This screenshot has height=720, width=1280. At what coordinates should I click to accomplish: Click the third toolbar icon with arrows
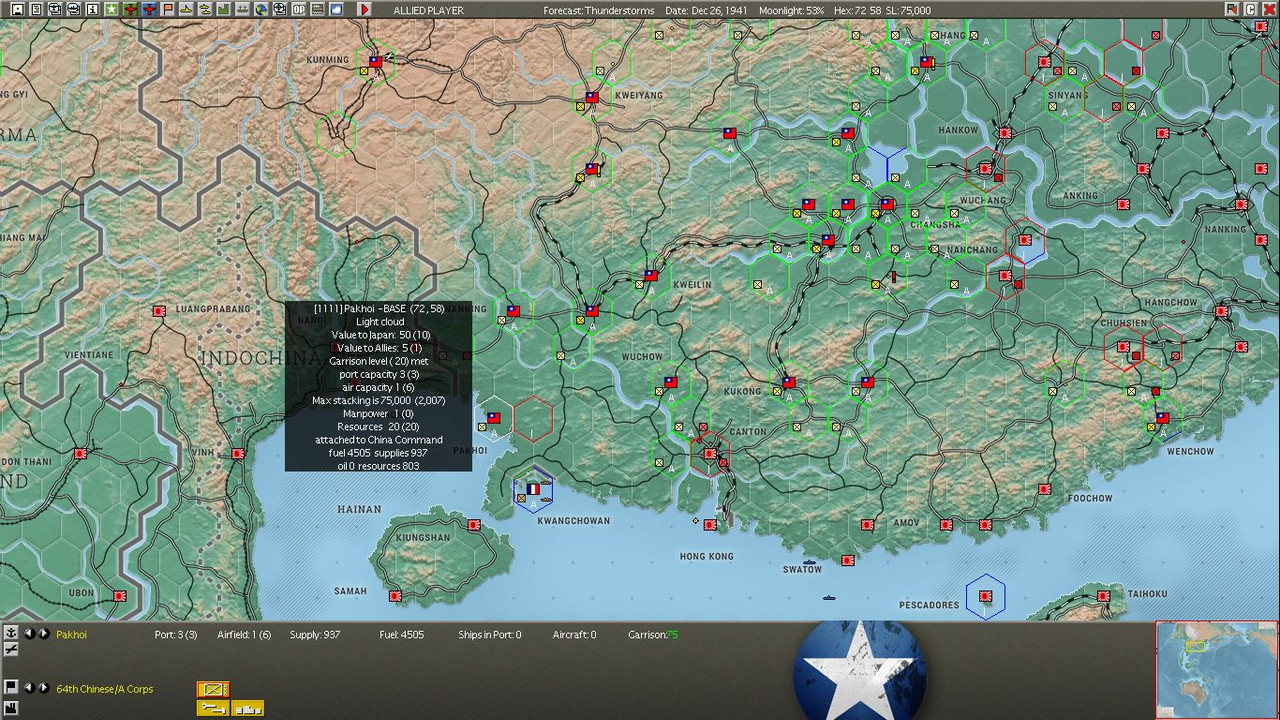pos(55,10)
